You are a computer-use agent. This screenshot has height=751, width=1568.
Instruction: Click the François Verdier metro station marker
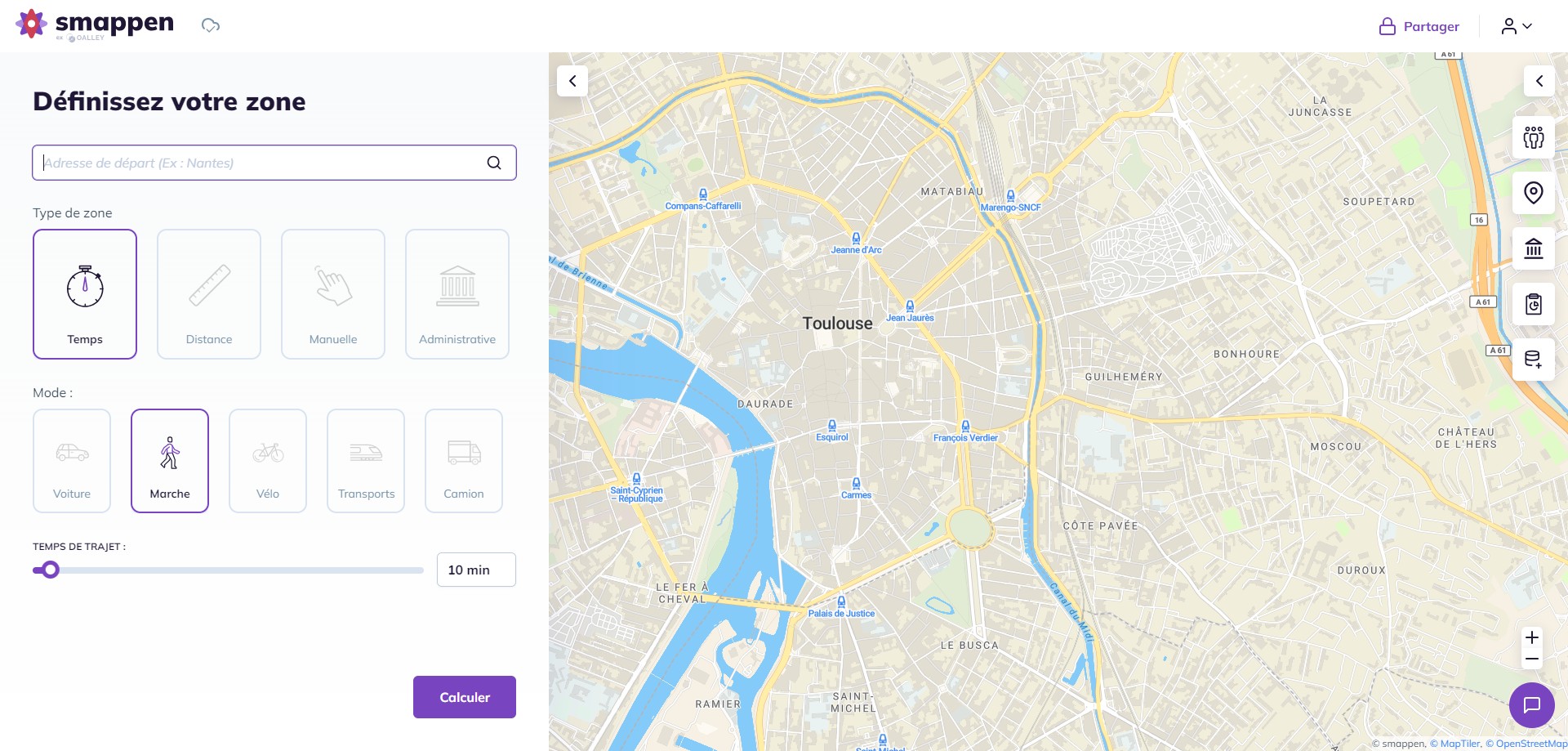[965, 427]
